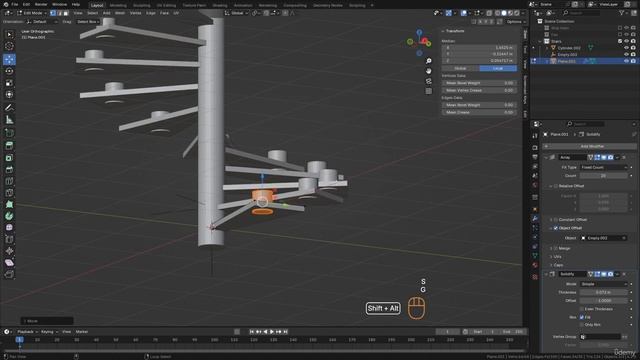The width and height of the screenshot is (640, 360).
Task: Click the play animation button
Action: (272, 332)
